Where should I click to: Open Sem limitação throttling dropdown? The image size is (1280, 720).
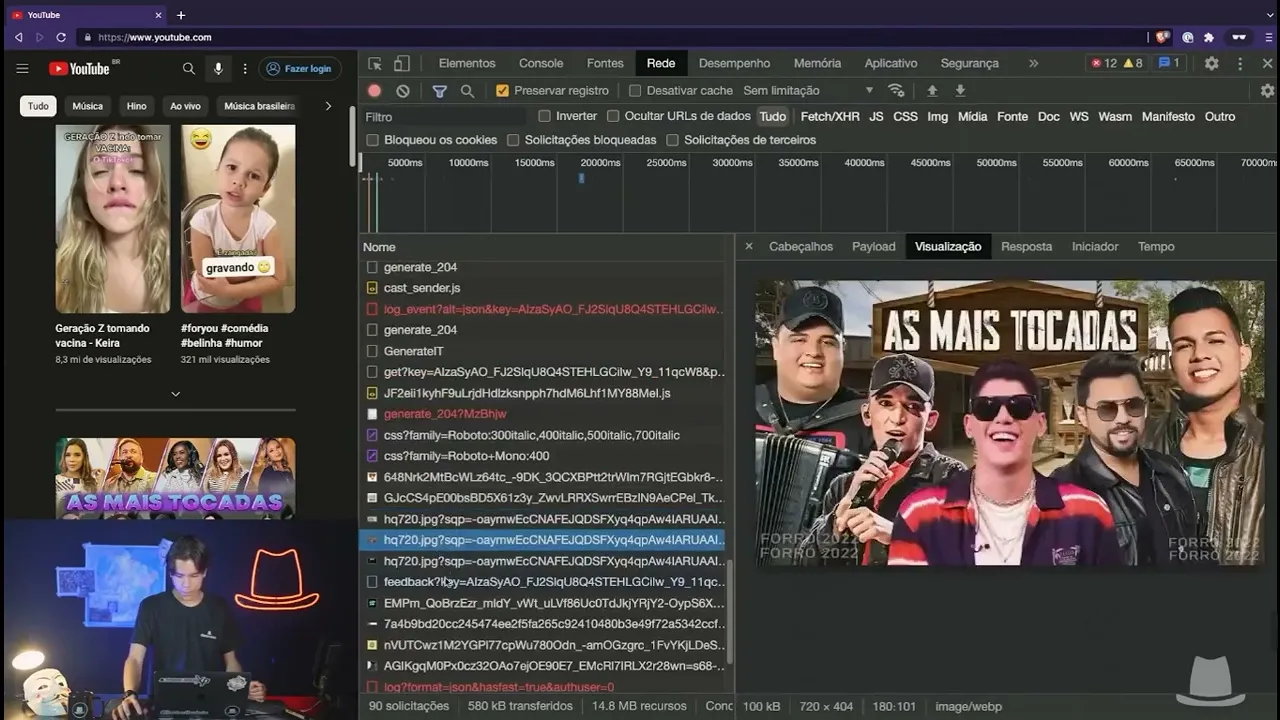click(808, 90)
